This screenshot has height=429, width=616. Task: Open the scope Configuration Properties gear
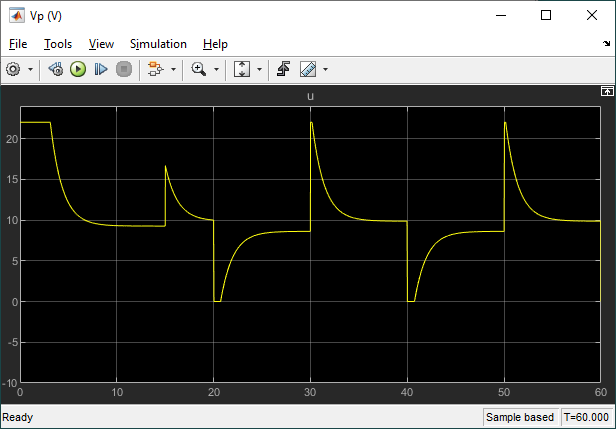coord(14,69)
